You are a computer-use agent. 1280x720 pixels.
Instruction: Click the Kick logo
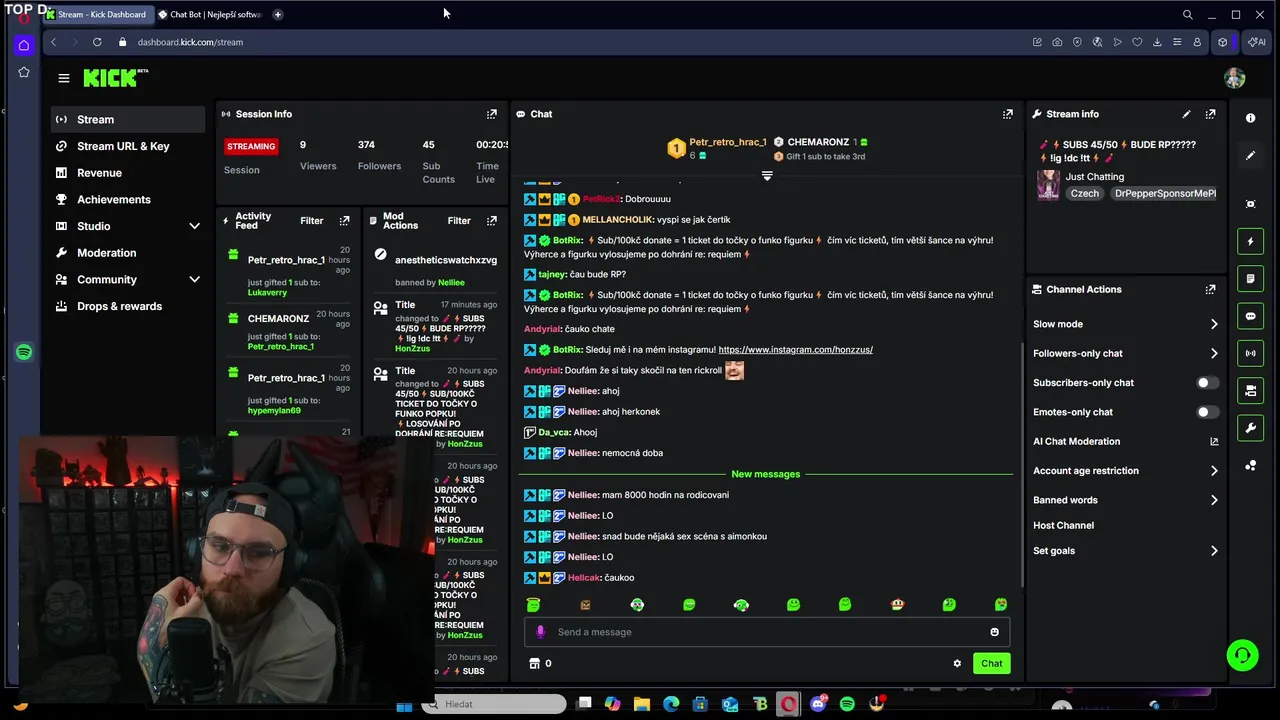tap(116, 78)
